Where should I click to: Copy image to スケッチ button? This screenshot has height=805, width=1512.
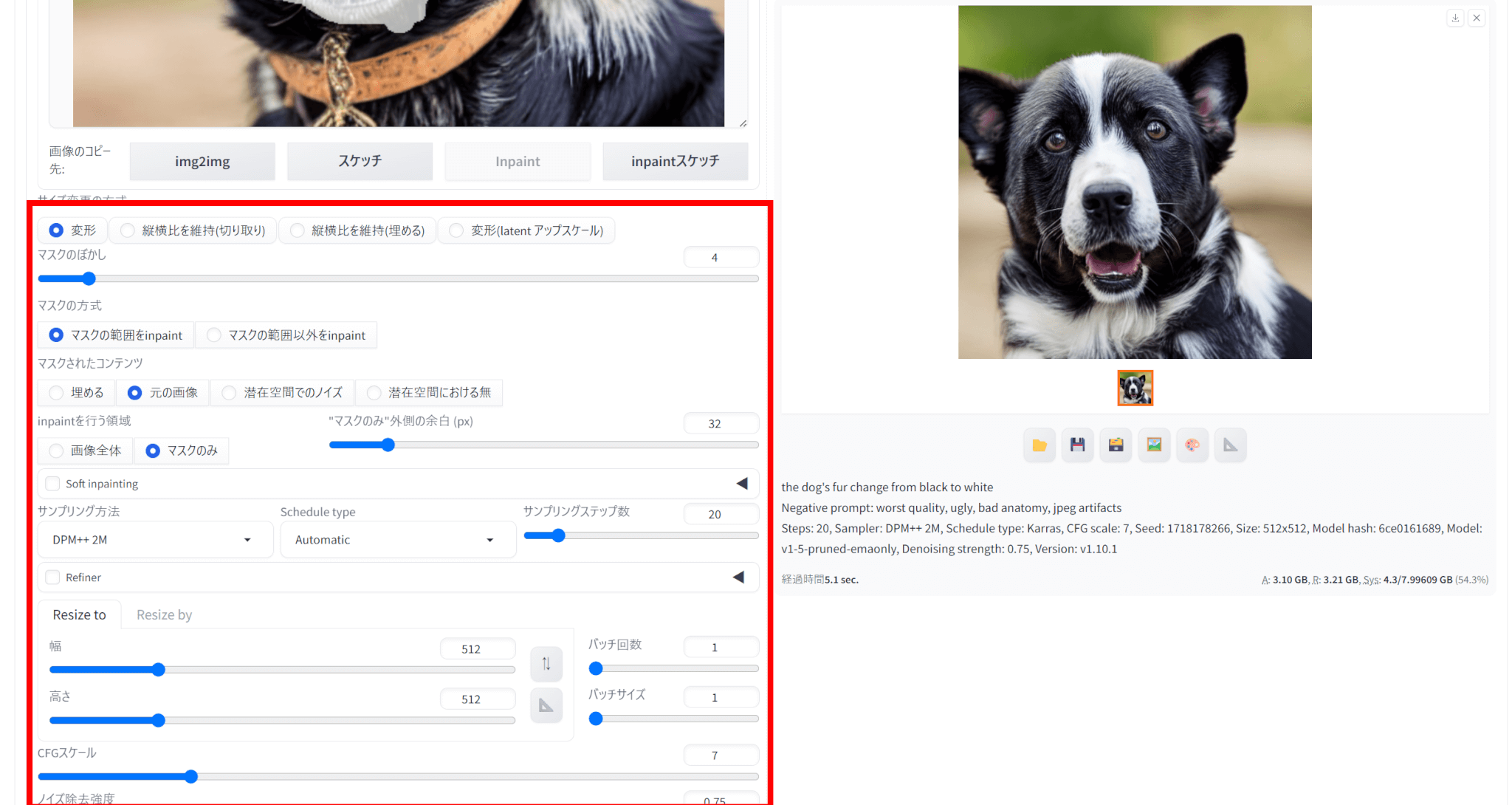click(x=360, y=162)
